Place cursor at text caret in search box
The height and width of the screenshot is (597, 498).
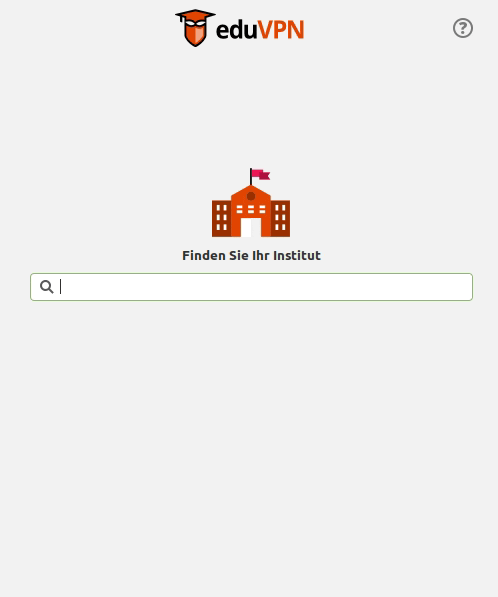[x=61, y=287]
